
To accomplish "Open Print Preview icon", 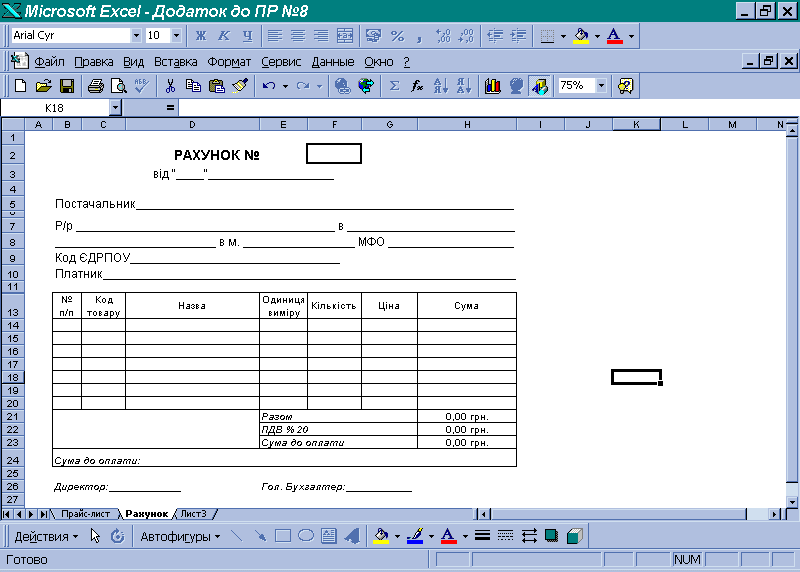I will click(x=118, y=86).
